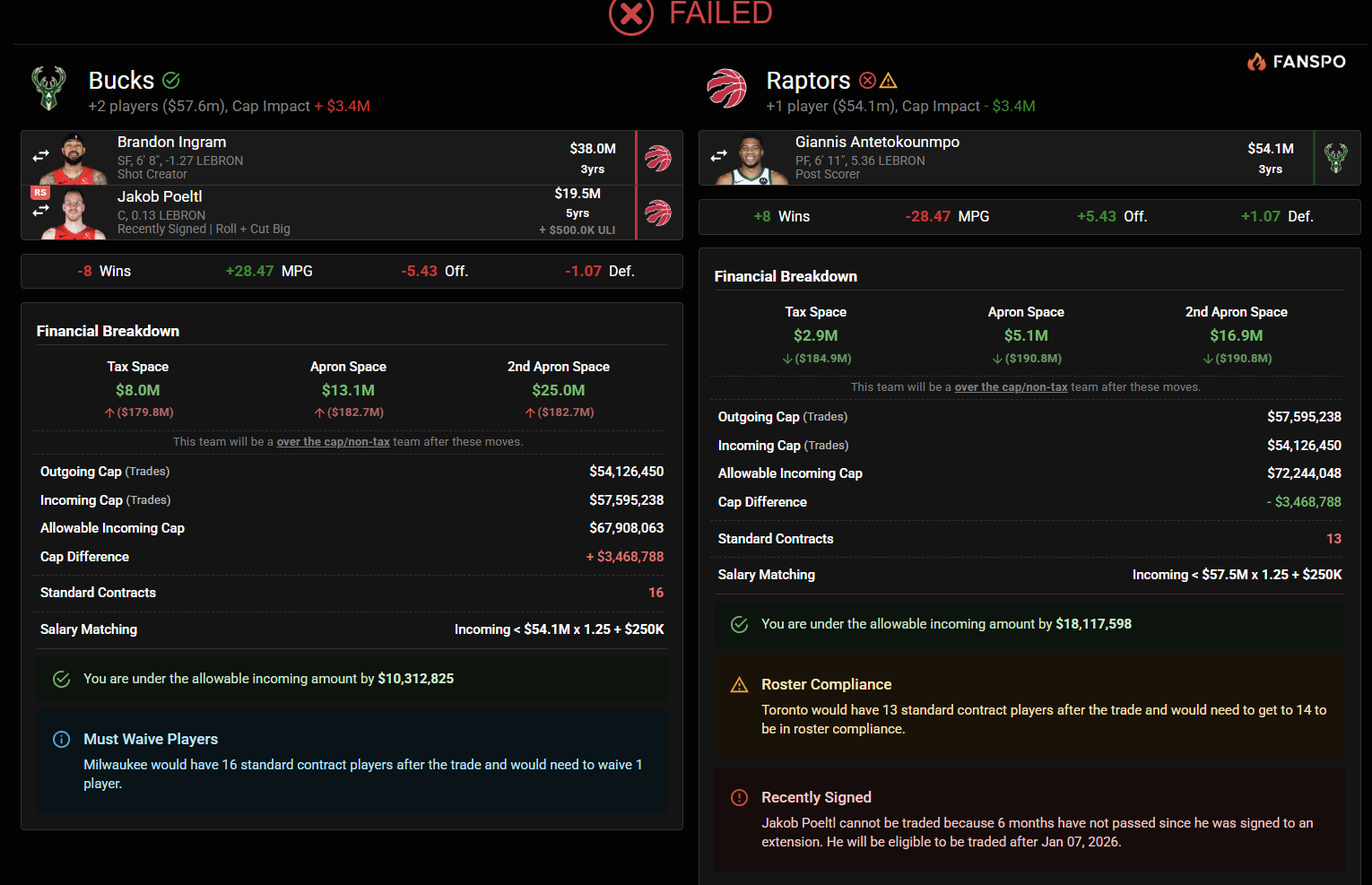
Task: Click the Raptors team logo in the header
Action: (x=726, y=89)
